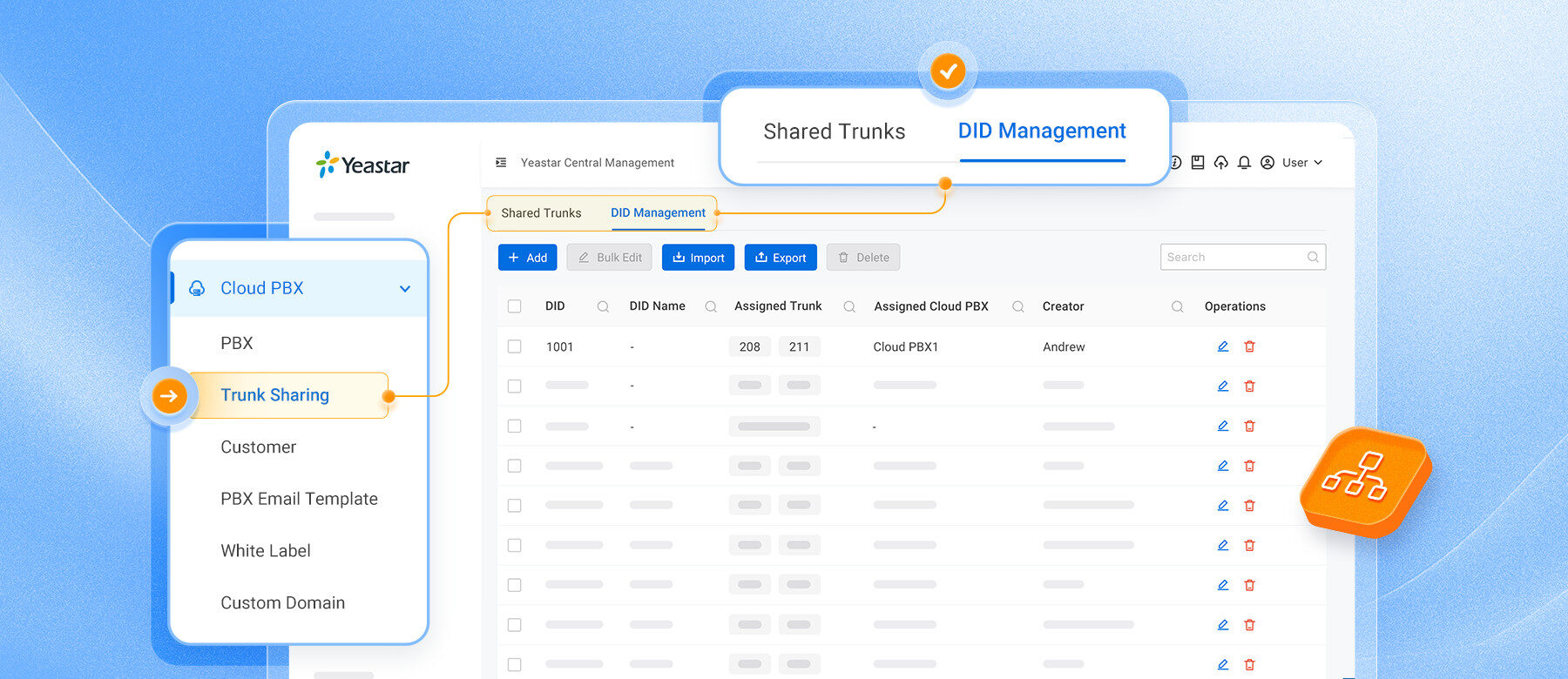1568x679 pixels.
Task: Switch to the Shared Trunks tab
Action: point(541,213)
